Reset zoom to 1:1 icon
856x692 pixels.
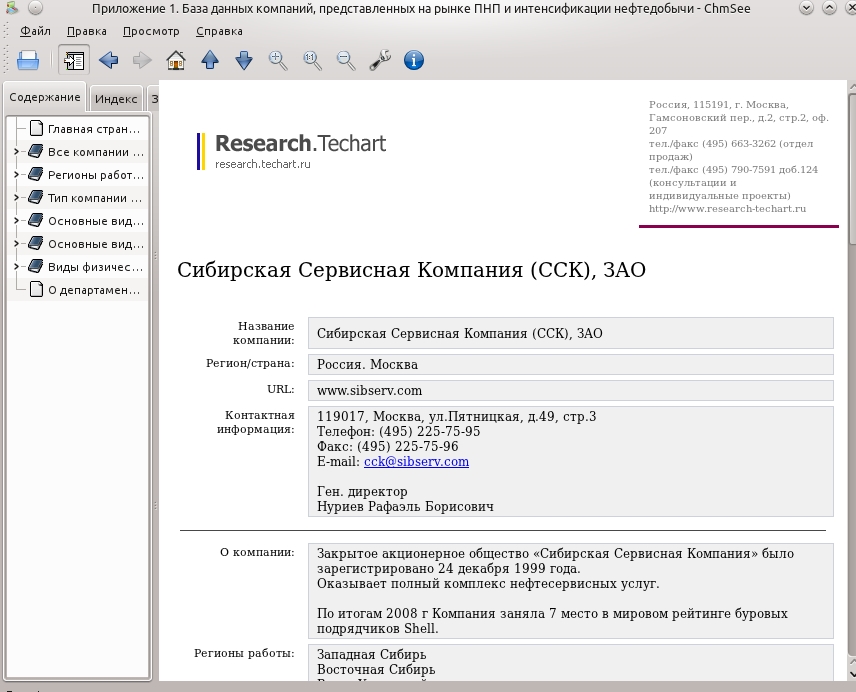(312, 60)
